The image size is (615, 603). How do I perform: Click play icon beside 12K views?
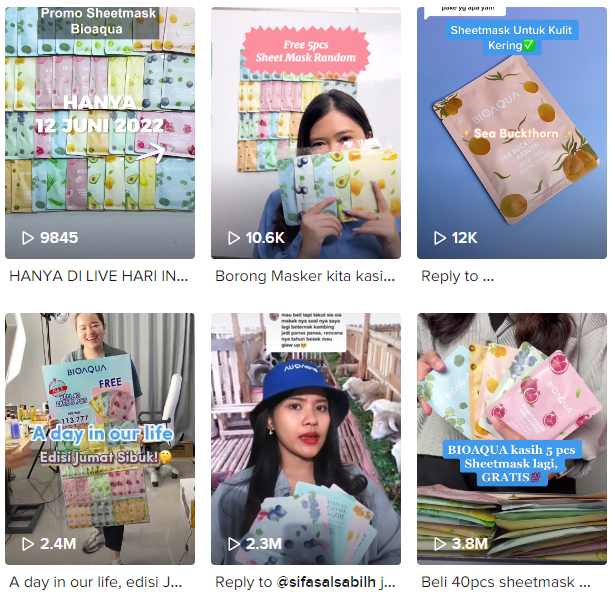coord(440,238)
